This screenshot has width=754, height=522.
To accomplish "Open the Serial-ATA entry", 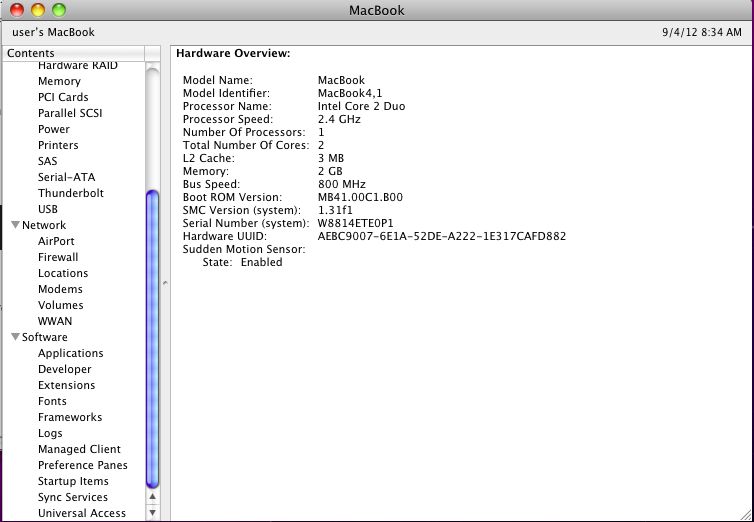I will coord(66,177).
